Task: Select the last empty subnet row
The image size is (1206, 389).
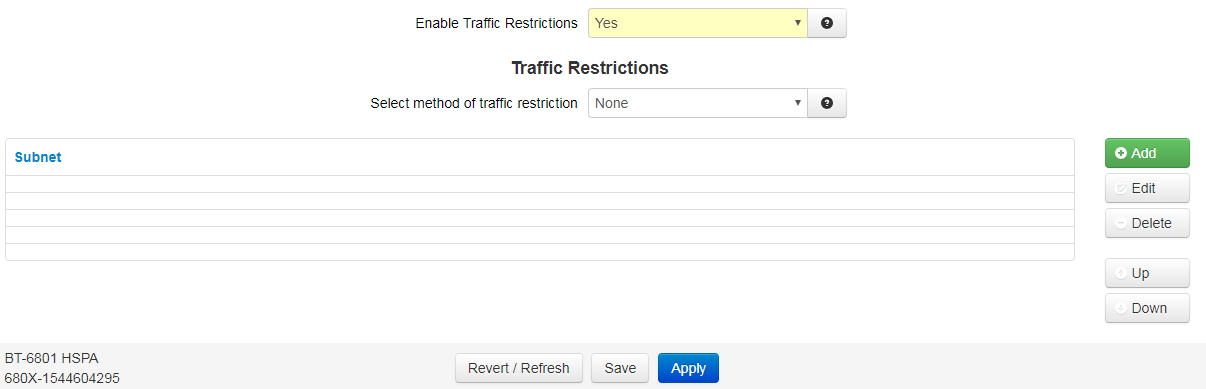Action: (540, 252)
